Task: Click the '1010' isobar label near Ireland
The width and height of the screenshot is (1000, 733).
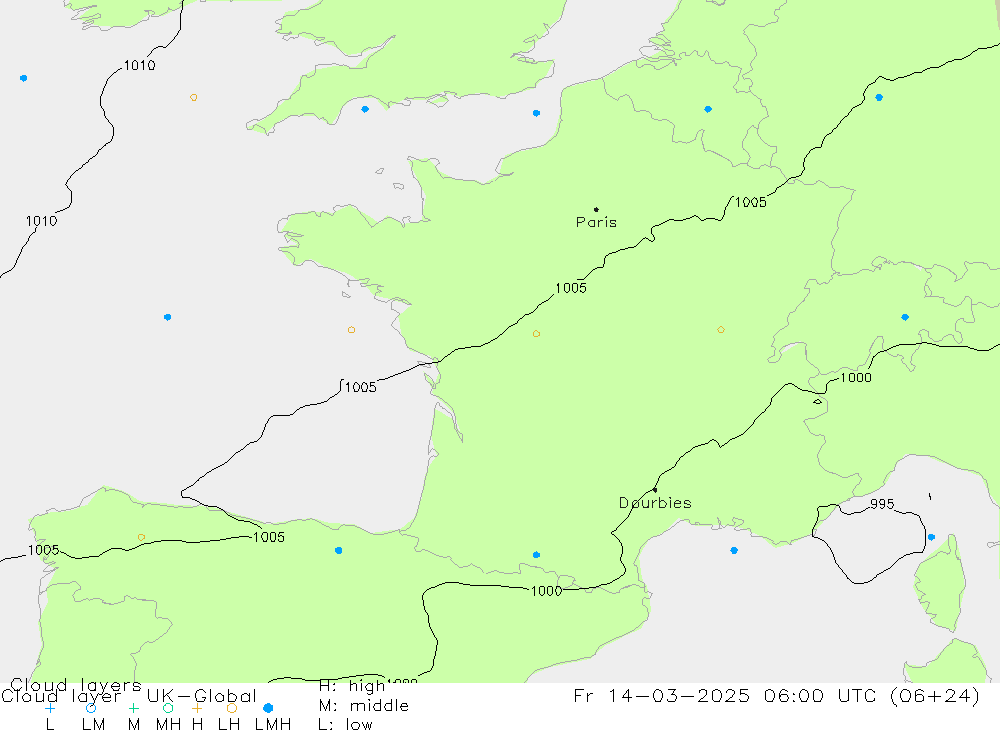Action: pos(139,65)
